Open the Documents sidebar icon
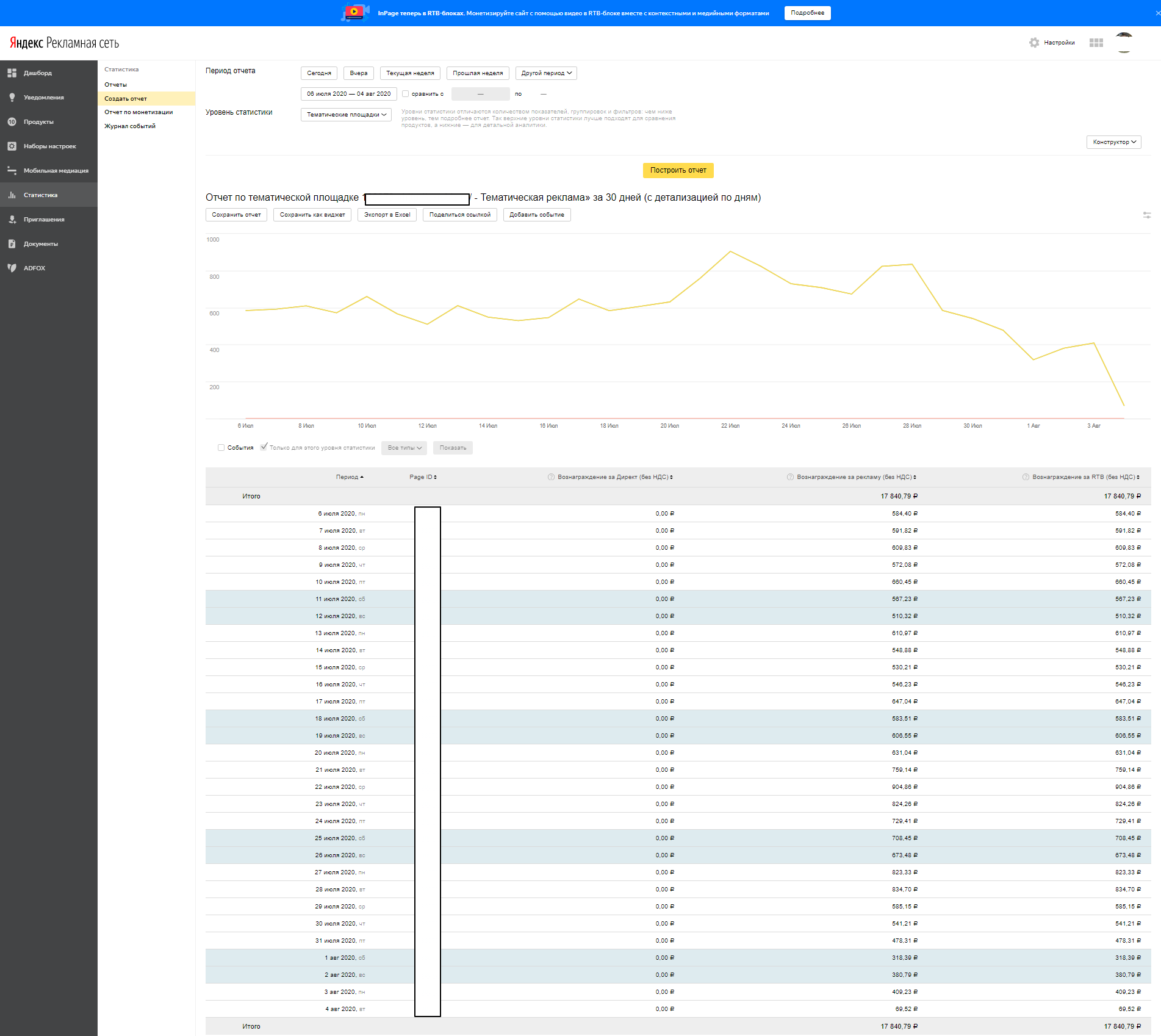 (x=12, y=244)
